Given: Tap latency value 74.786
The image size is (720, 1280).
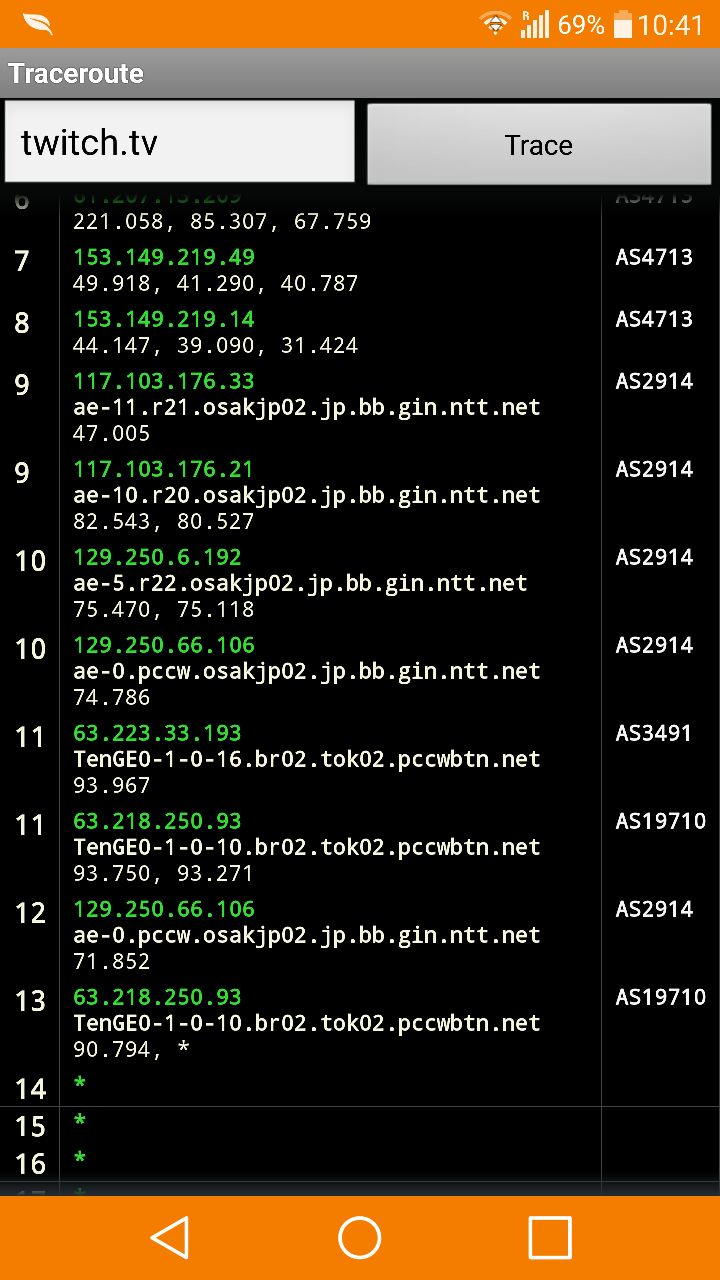Looking at the screenshot, I should pyautogui.click(x=112, y=697).
